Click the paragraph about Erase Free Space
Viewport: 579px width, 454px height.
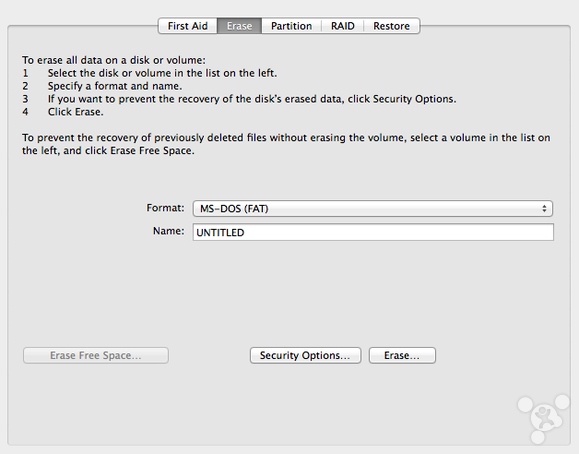286,144
